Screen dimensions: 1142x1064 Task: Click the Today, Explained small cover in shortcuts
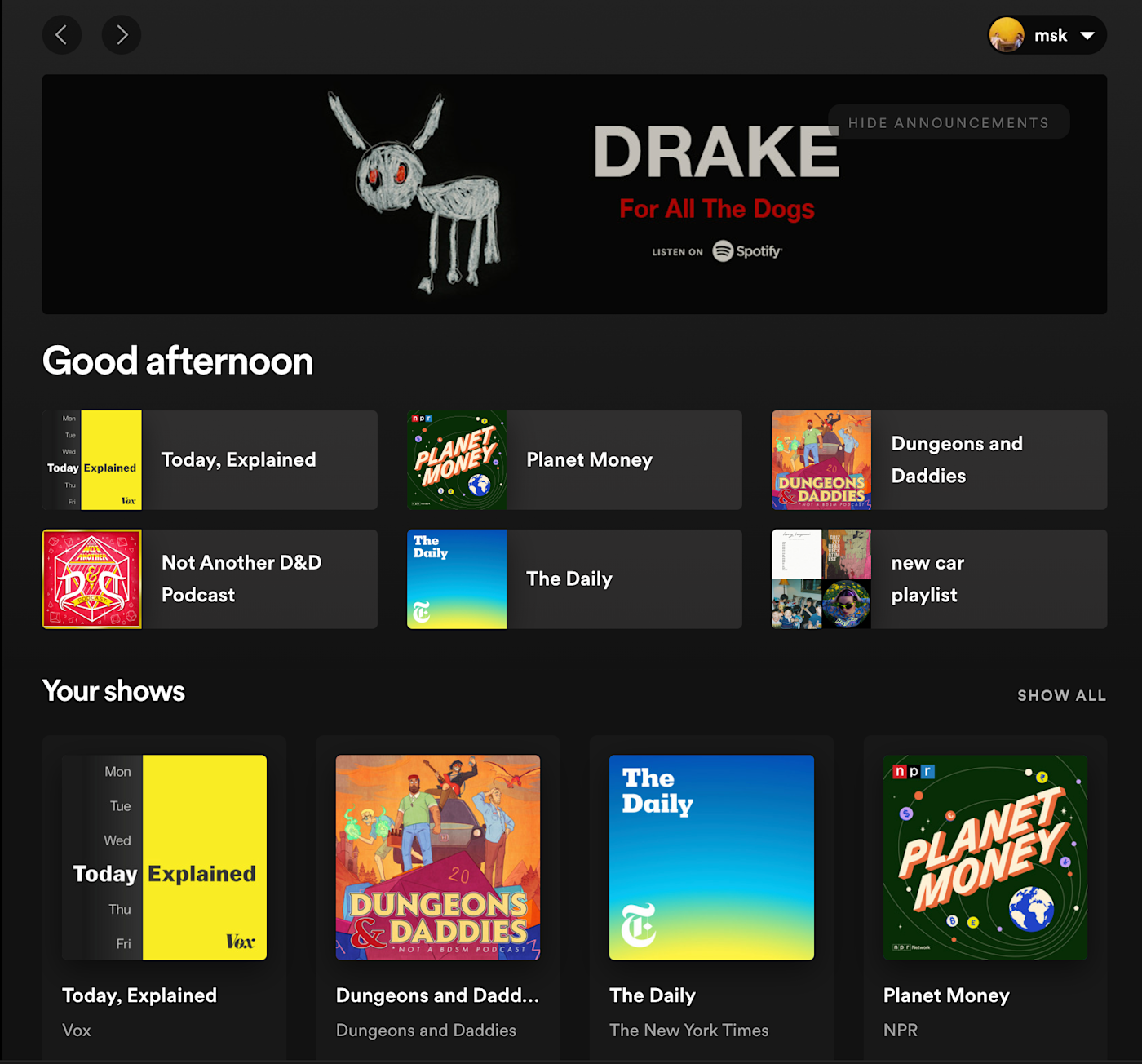92,460
